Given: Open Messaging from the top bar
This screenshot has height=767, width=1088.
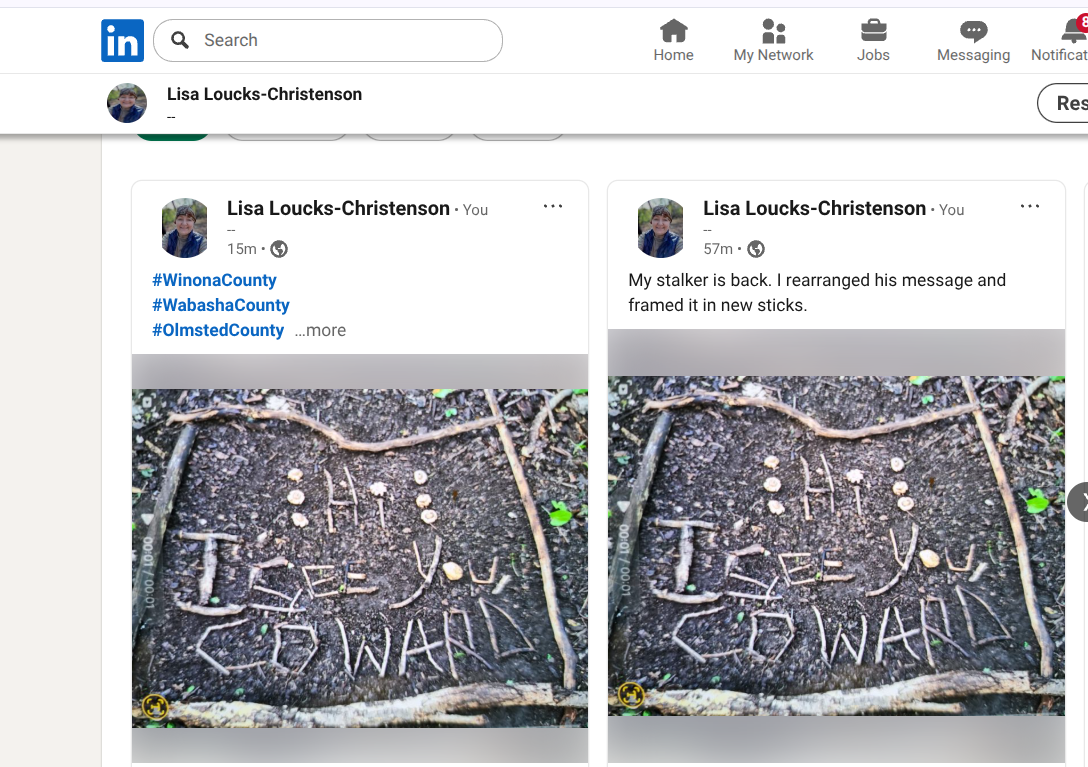Looking at the screenshot, I should 973,40.
